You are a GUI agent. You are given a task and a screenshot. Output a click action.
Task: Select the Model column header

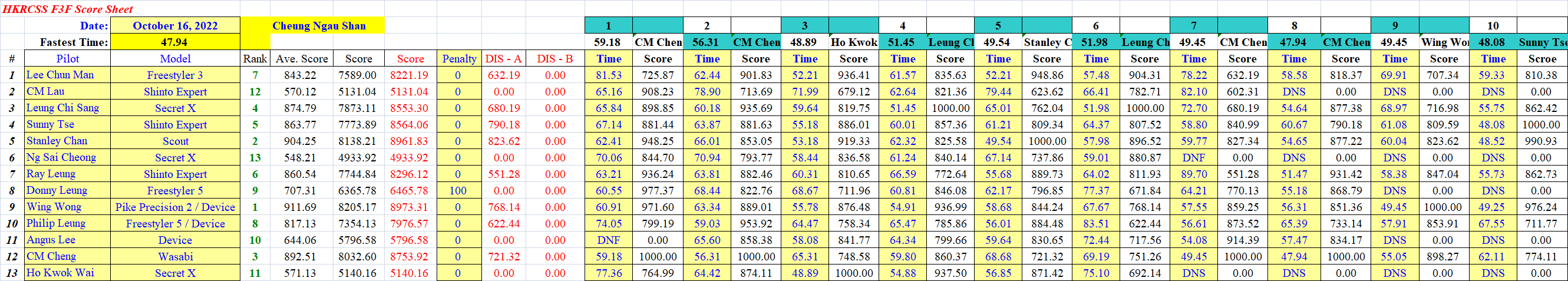coord(174,58)
